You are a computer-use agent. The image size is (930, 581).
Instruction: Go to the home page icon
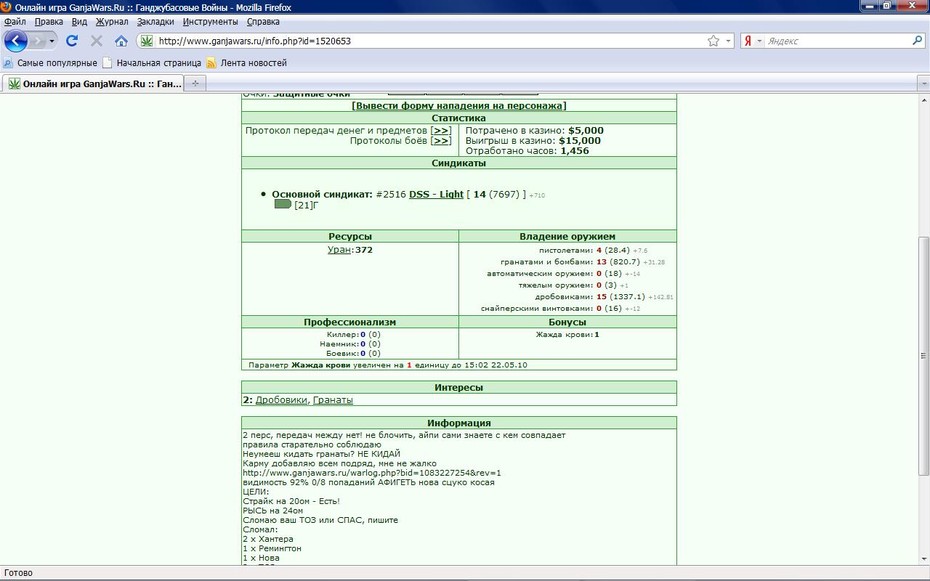tap(121, 41)
